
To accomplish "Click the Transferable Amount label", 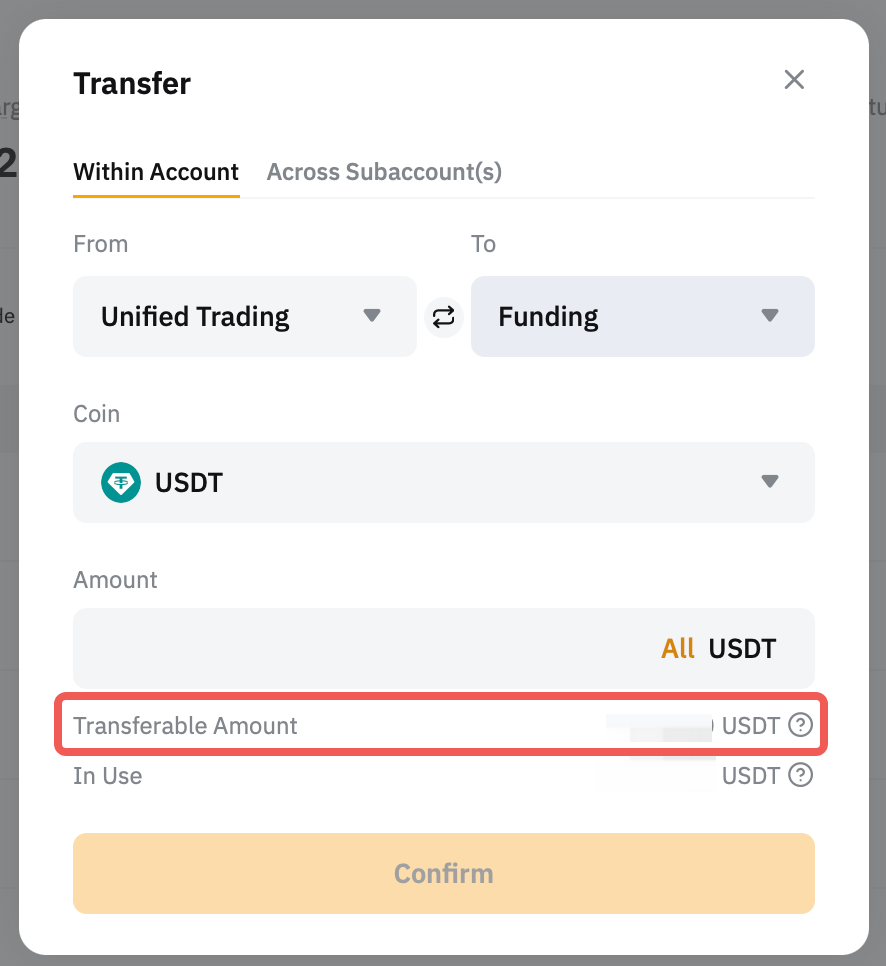I will click(x=186, y=726).
